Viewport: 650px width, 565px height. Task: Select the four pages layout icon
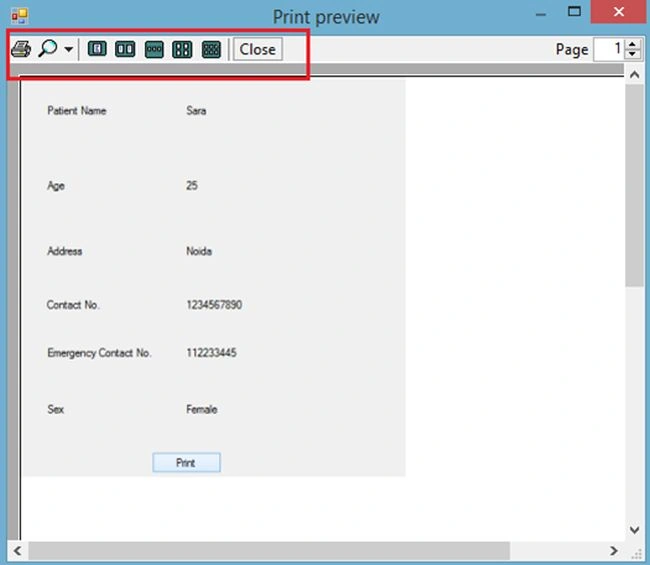(182, 49)
